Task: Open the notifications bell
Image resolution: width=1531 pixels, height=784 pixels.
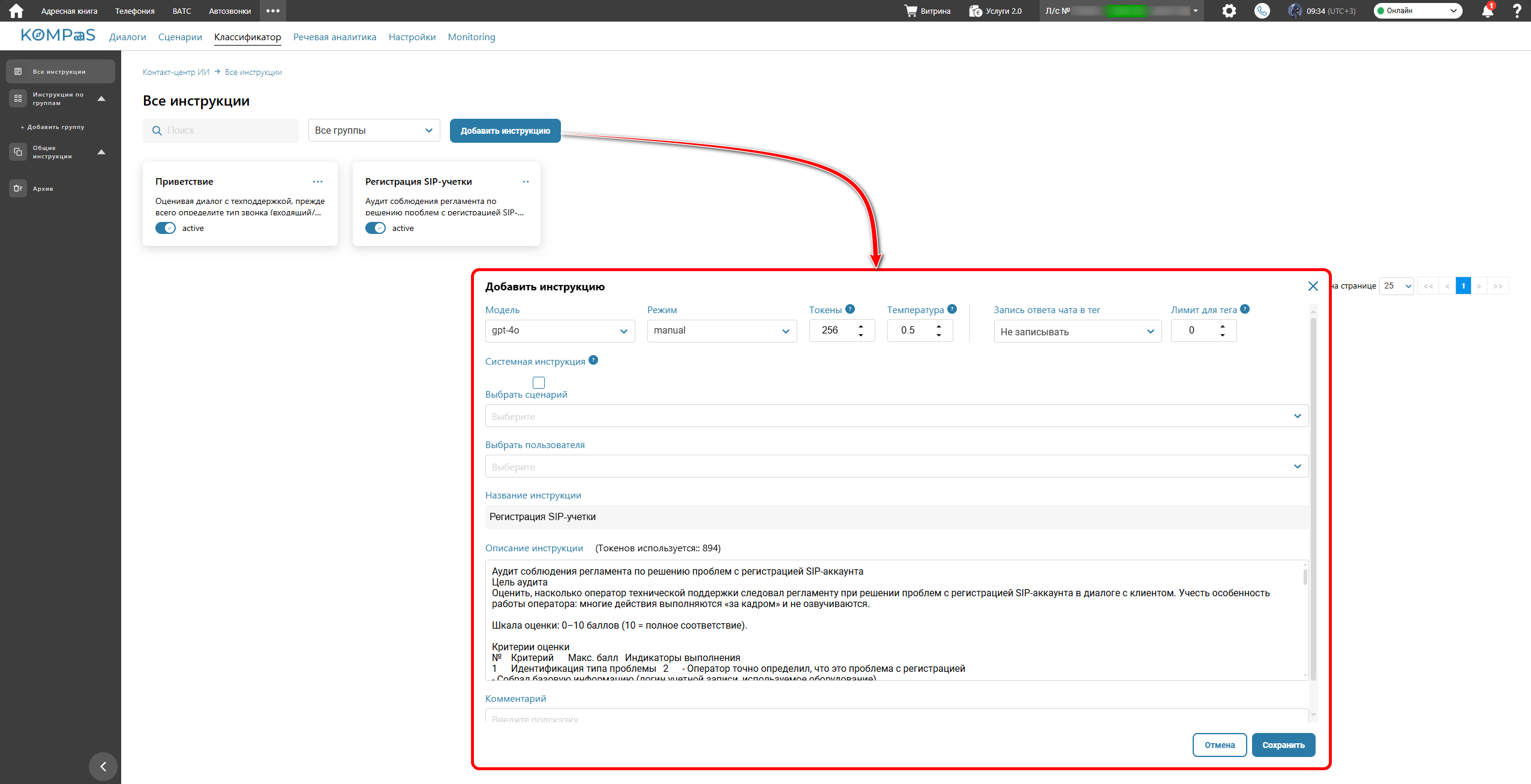Action: (1487, 11)
